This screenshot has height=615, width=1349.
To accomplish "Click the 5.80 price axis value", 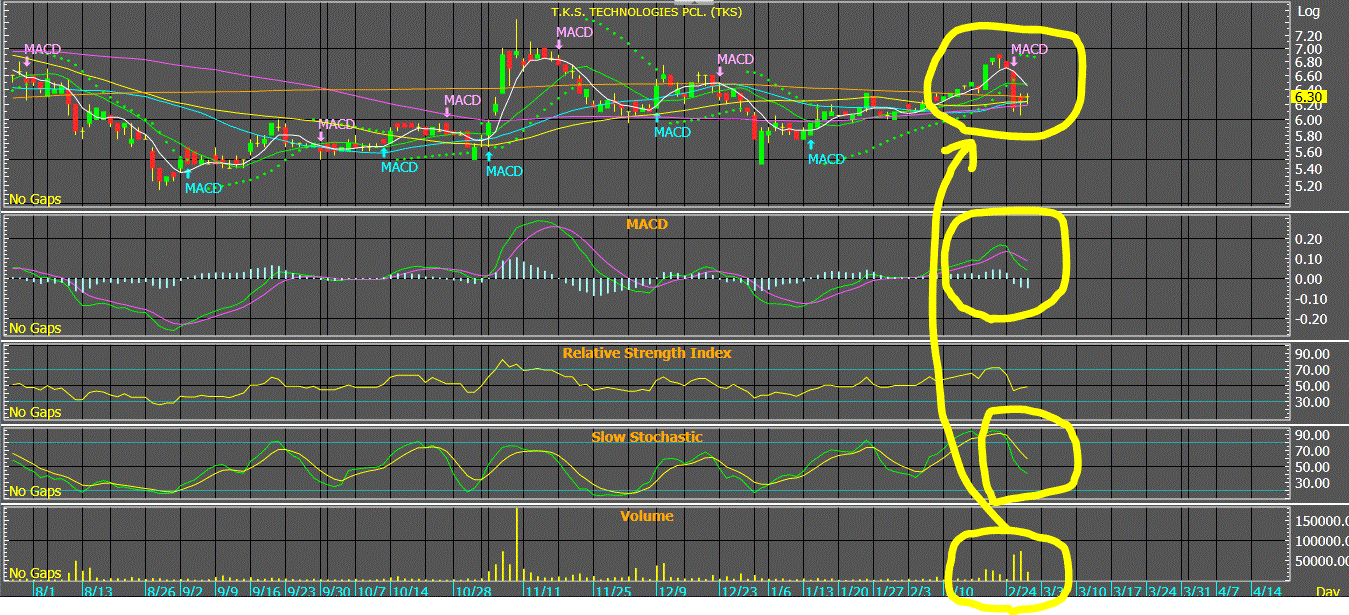I will (1309, 136).
